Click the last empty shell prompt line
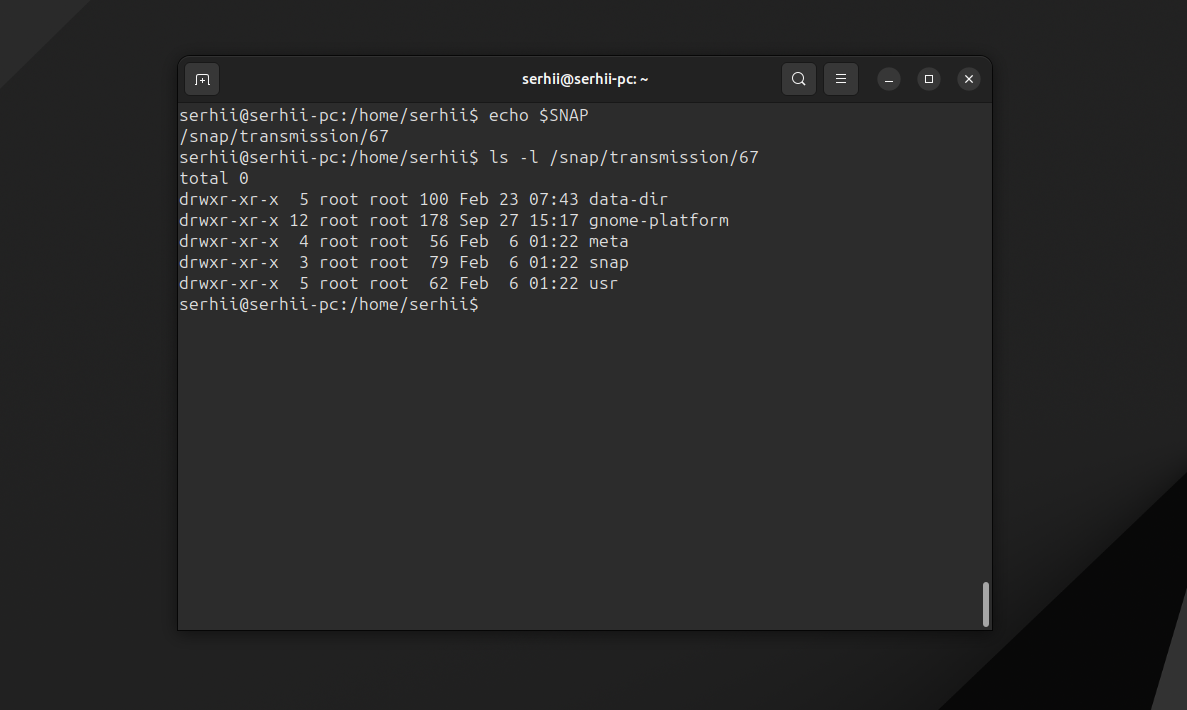Screen dimensions: 1187x710 [329, 305]
